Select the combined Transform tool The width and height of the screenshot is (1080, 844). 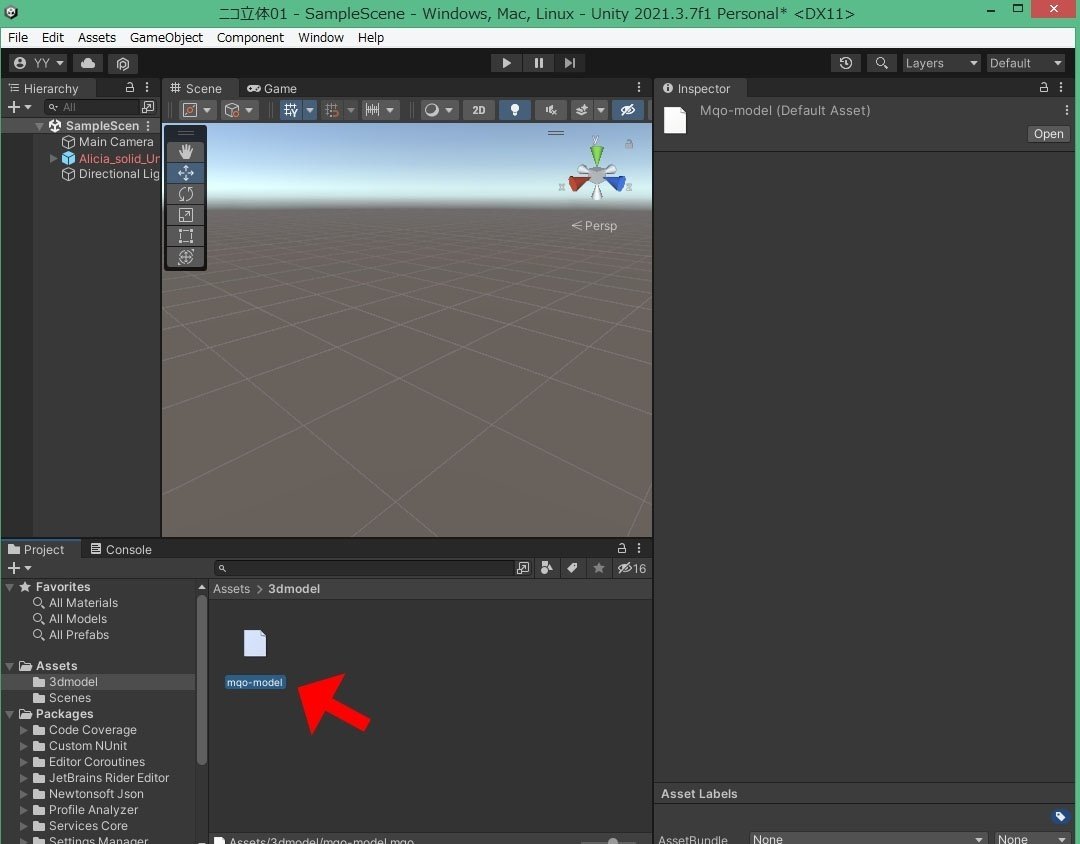185,257
